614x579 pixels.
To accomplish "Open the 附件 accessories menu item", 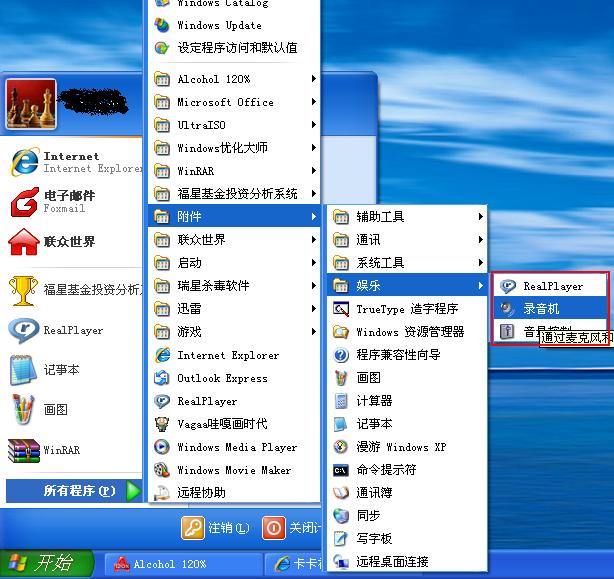I will coord(234,216).
